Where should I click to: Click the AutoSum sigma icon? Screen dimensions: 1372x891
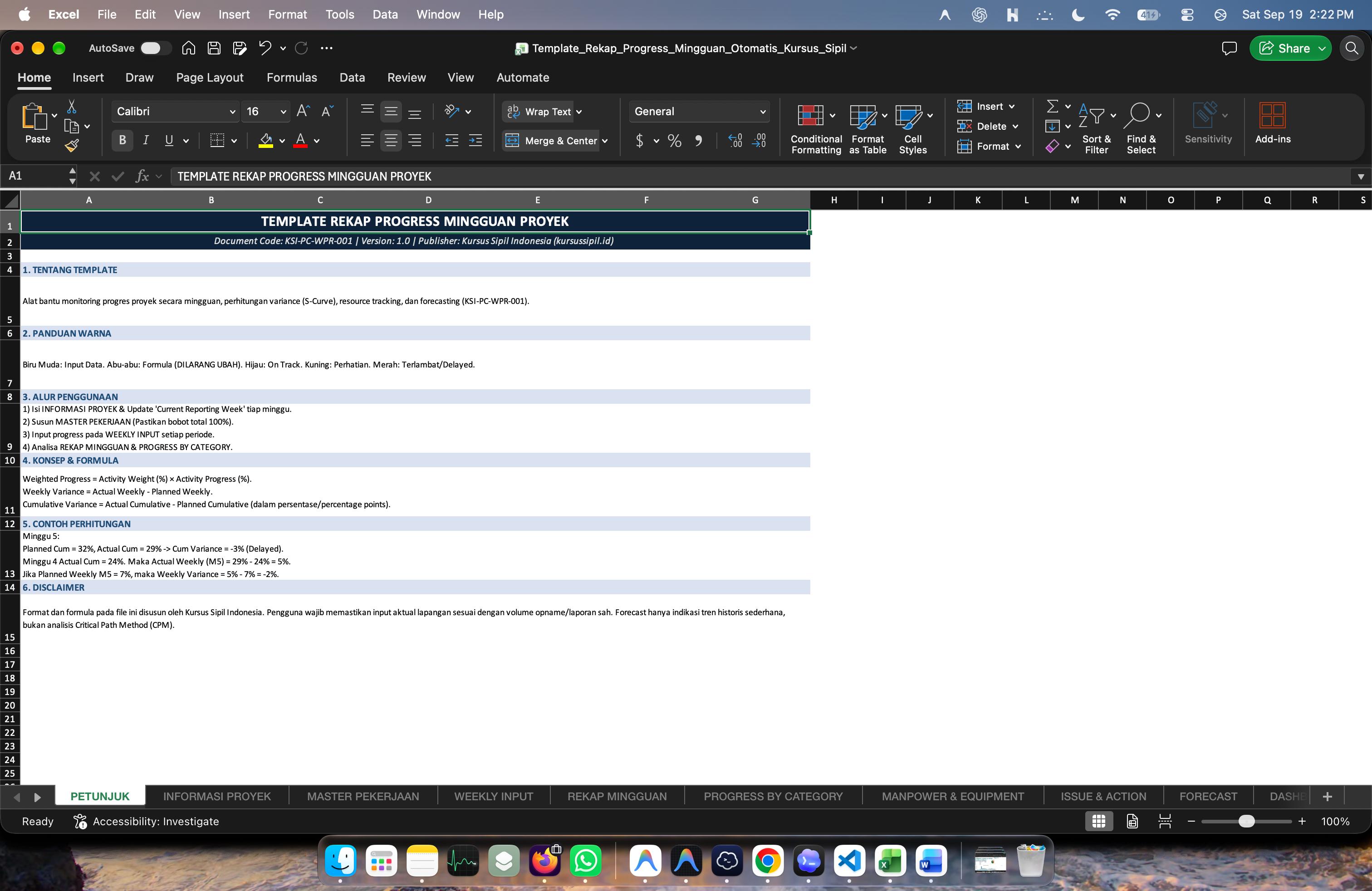1052,107
